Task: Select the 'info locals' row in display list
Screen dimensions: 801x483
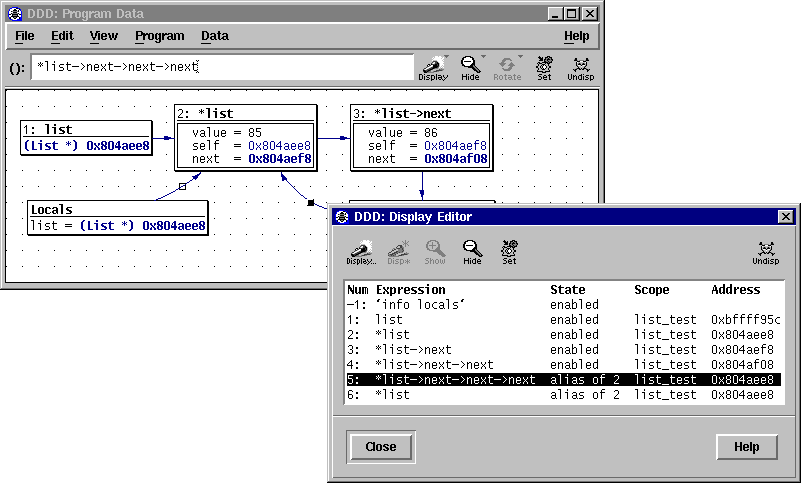Action: click(563, 305)
